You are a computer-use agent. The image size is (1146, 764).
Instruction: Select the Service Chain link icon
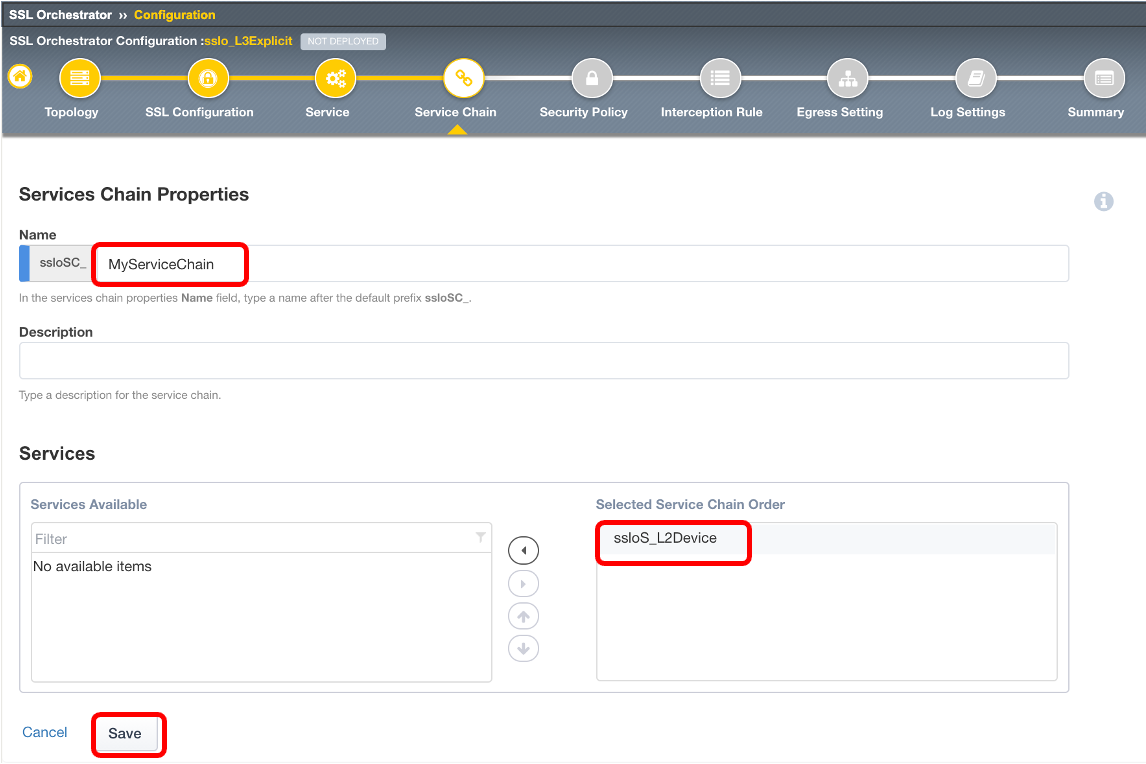pos(463,77)
